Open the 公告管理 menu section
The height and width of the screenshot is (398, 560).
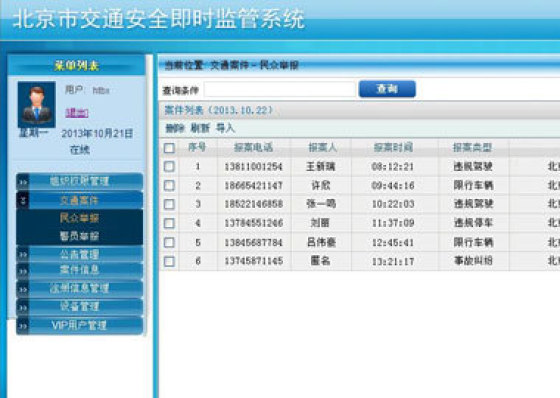tap(80, 254)
